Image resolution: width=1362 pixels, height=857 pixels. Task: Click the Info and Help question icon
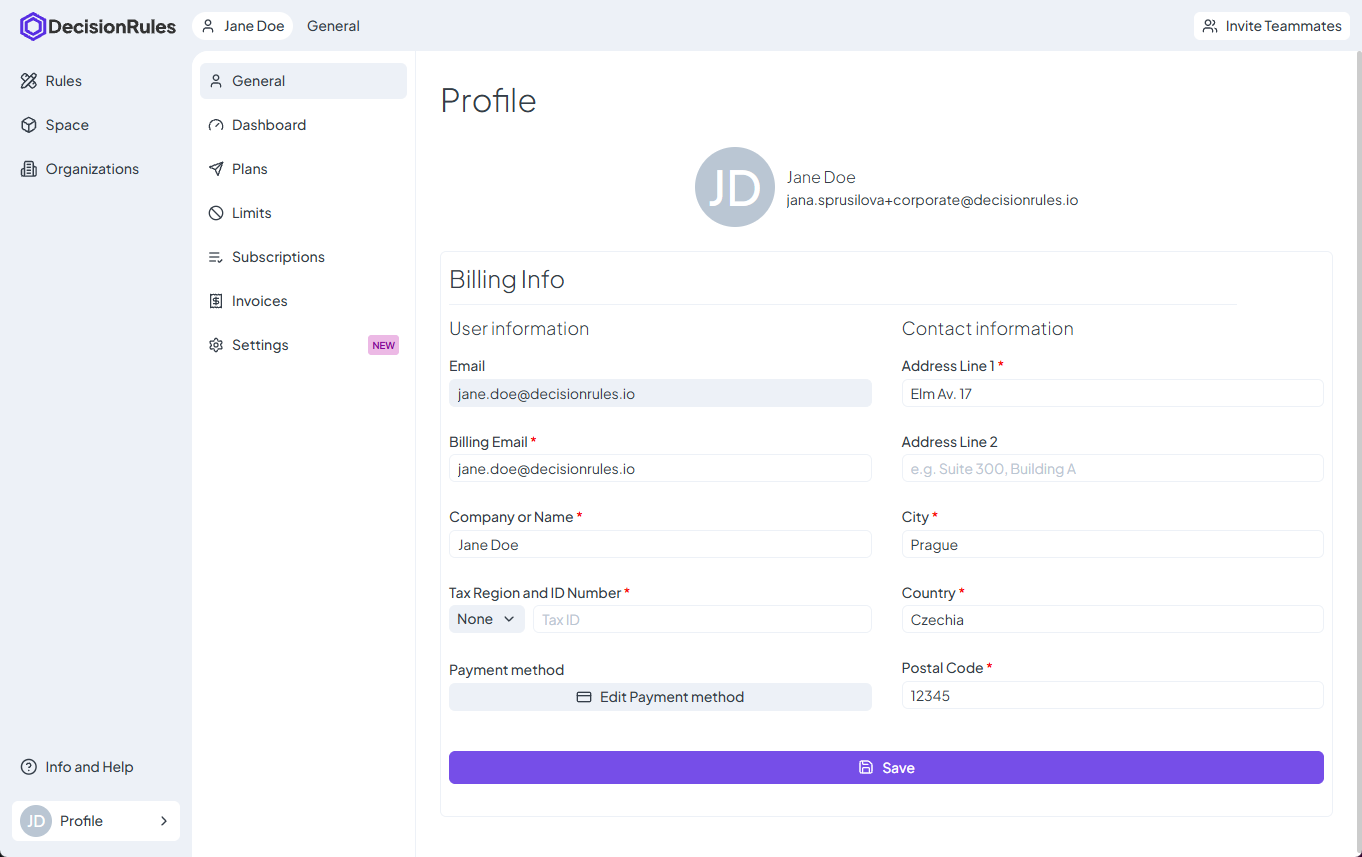[29, 767]
